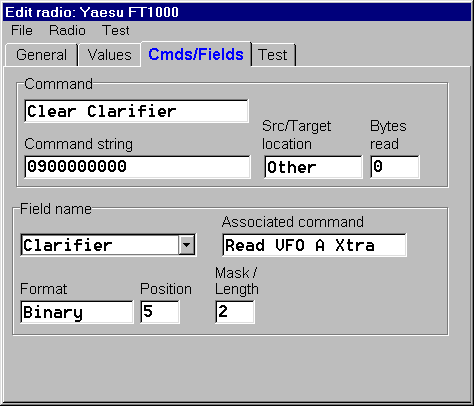Click the Associated command field Read VFO A Xtra
The height and width of the screenshot is (406, 474).
click(x=314, y=245)
